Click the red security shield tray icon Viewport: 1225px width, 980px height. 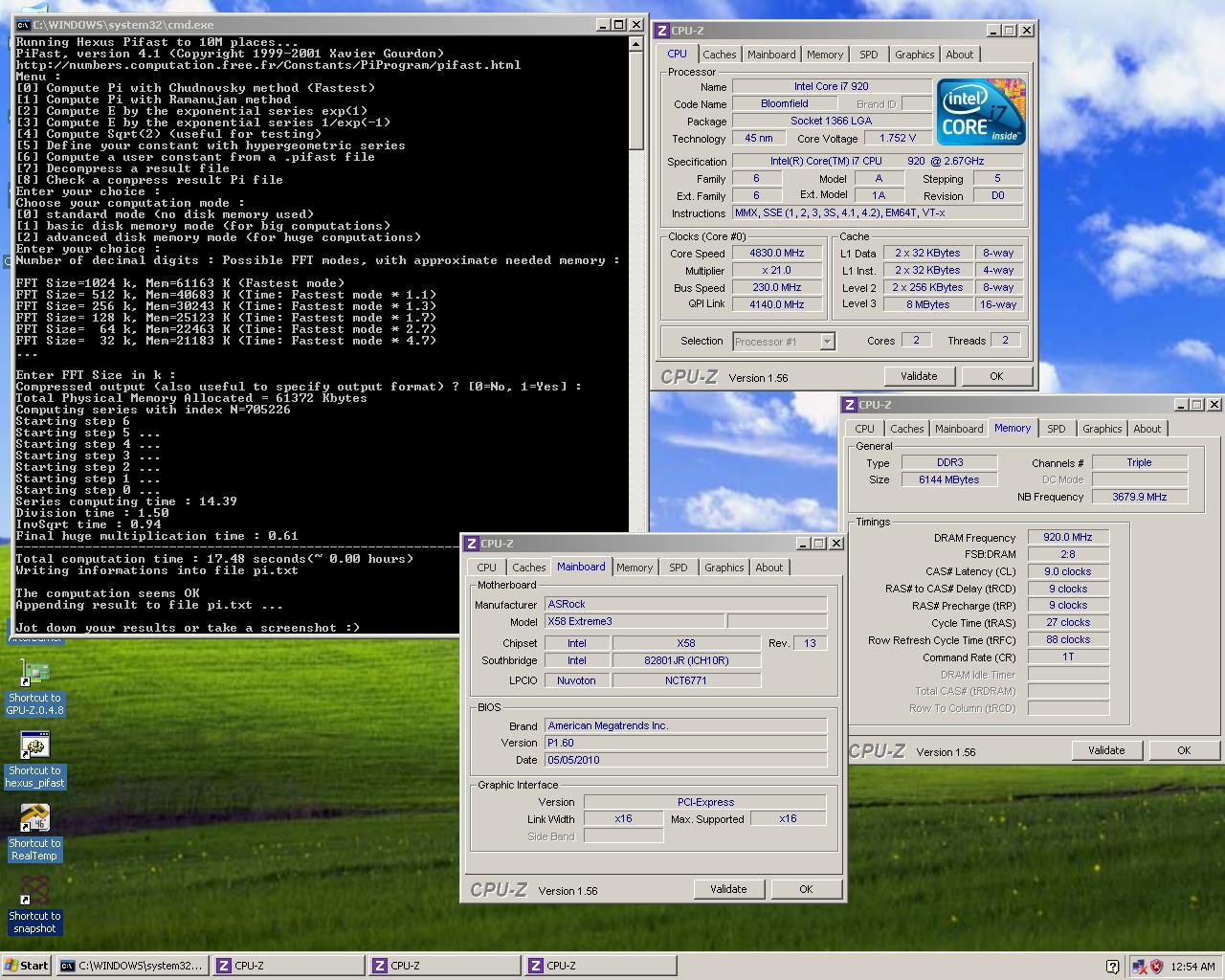pos(1156,966)
